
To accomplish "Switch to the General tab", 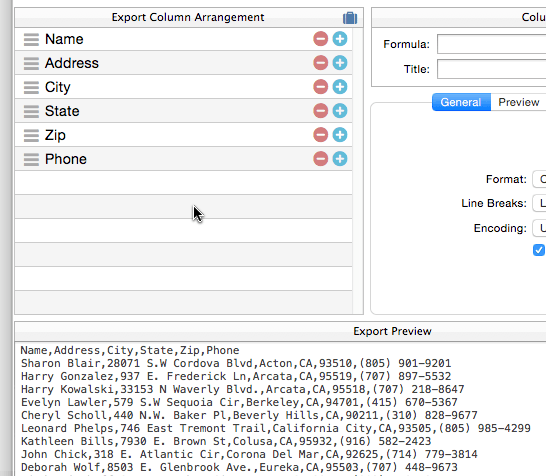I will 461,102.
